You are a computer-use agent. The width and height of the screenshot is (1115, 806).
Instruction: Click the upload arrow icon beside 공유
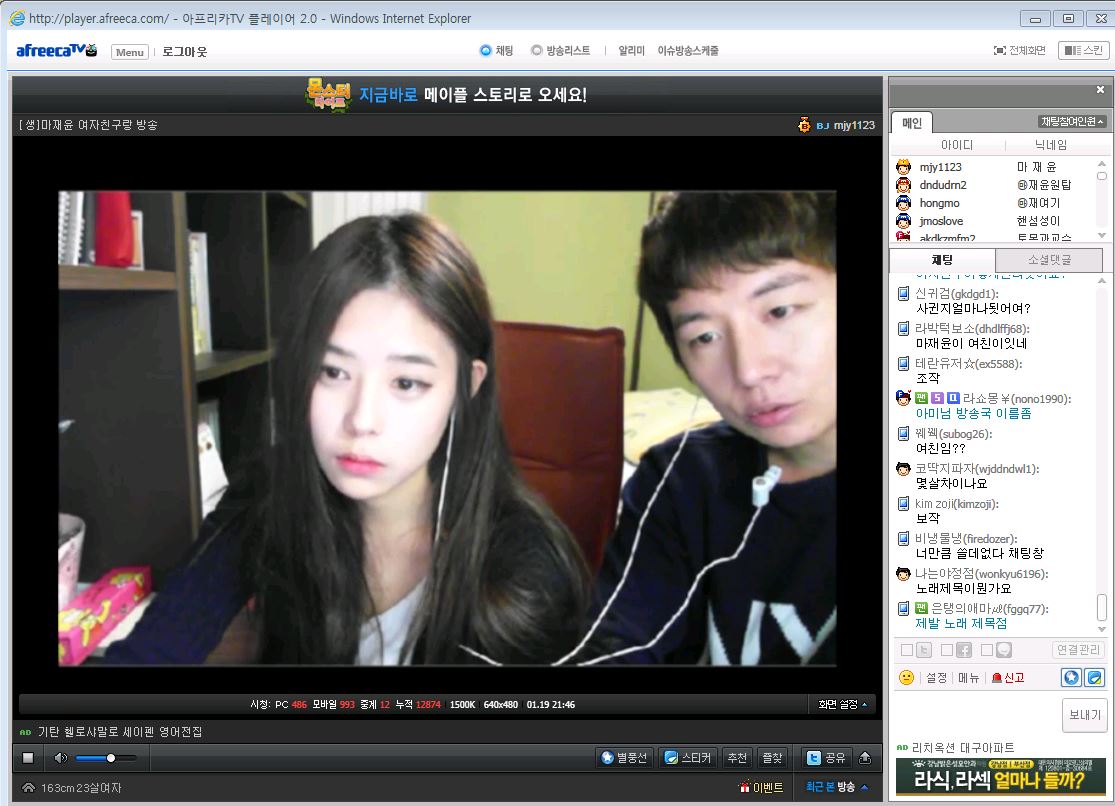coord(865,758)
